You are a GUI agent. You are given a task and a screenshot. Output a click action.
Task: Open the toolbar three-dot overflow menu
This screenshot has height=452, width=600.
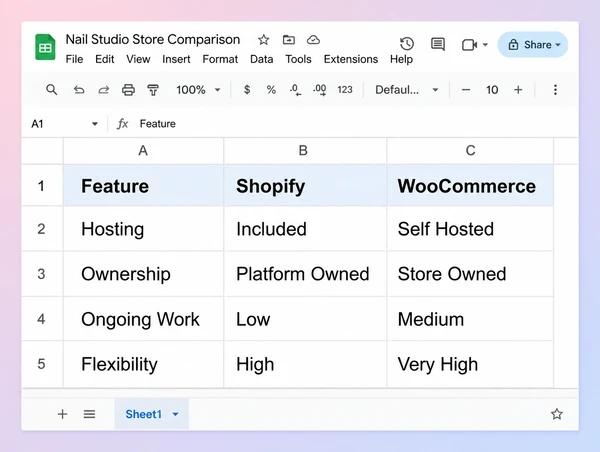(x=555, y=90)
